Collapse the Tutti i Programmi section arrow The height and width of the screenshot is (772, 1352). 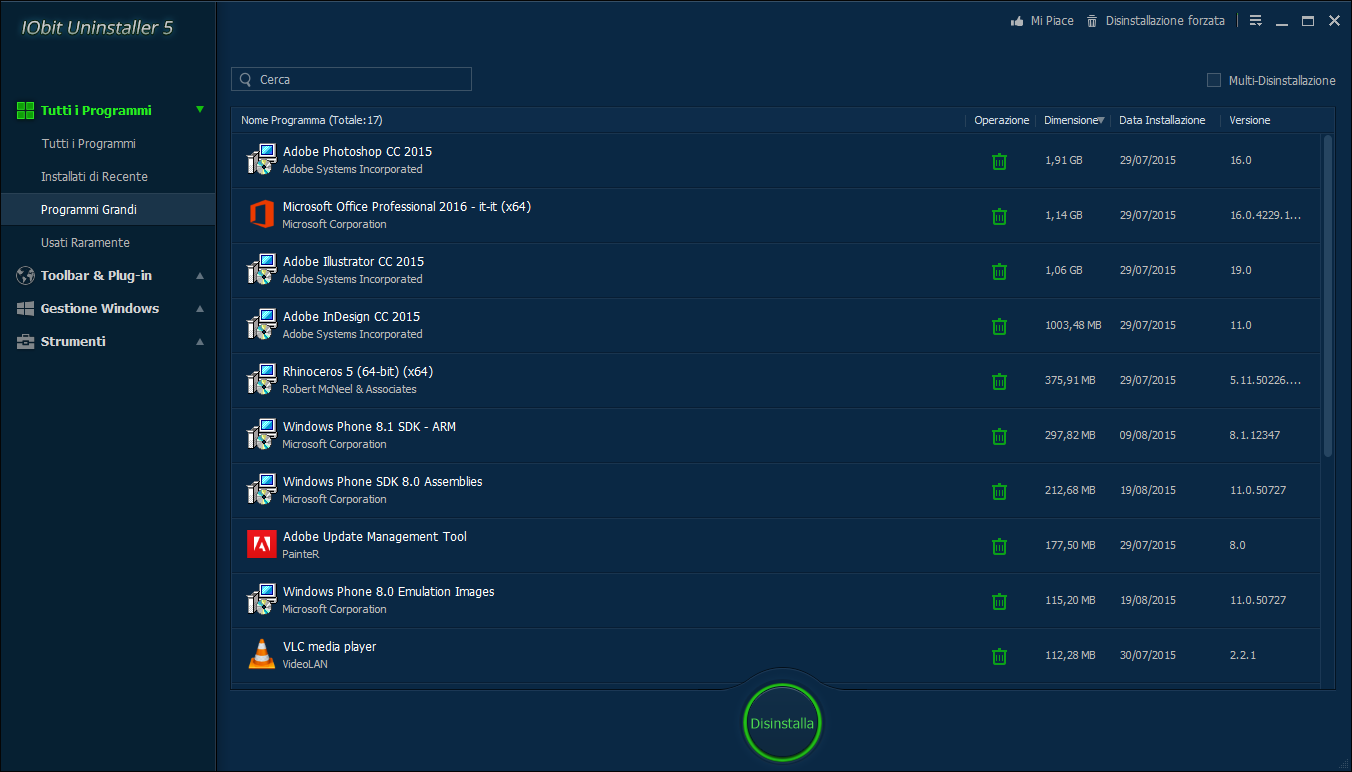tap(200, 110)
